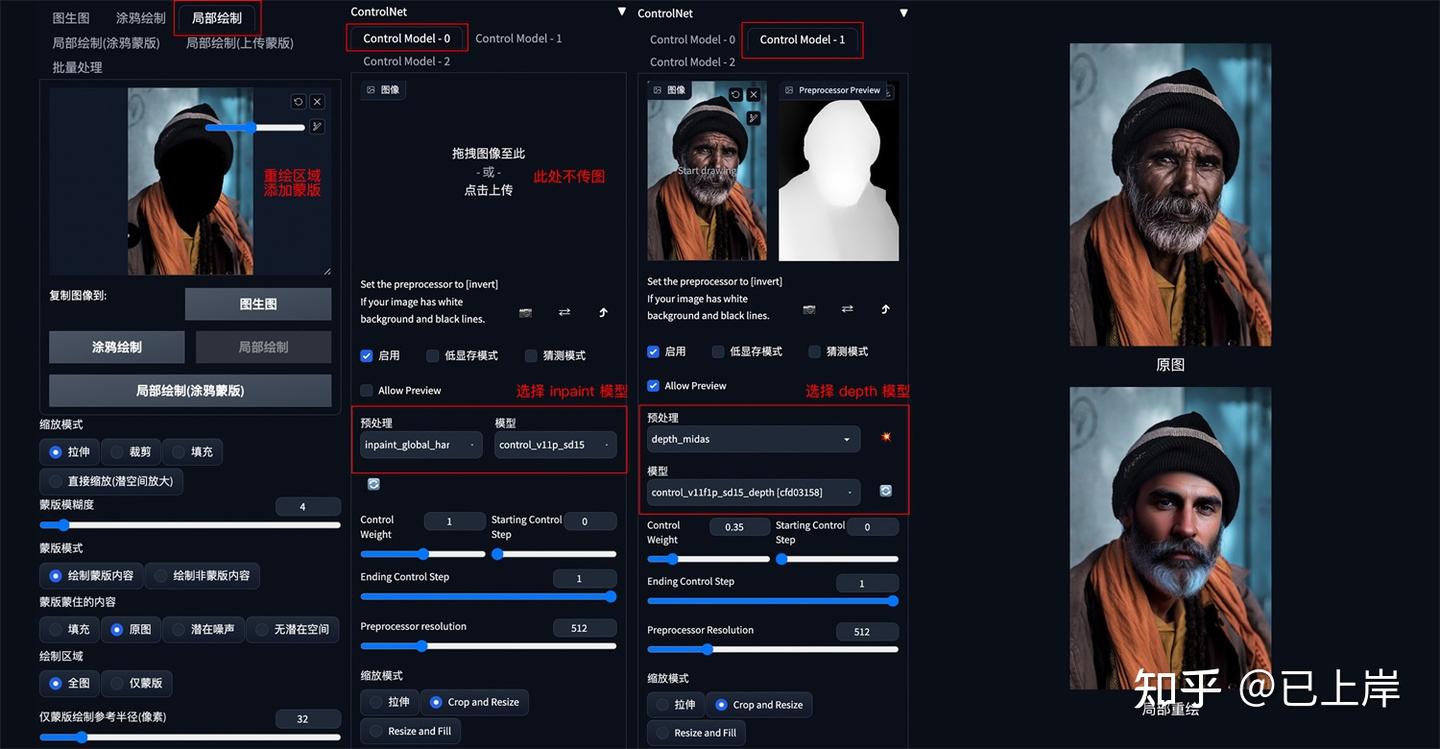Uncheck Allow Preview in Control Model 1
This screenshot has width=1440, height=749.
pyautogui.click(x=653, y=385)
